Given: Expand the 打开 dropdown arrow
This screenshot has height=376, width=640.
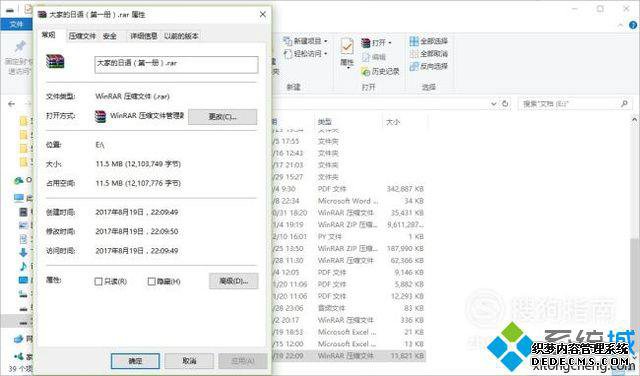Looking at the screenshot, I should [390, 43].
